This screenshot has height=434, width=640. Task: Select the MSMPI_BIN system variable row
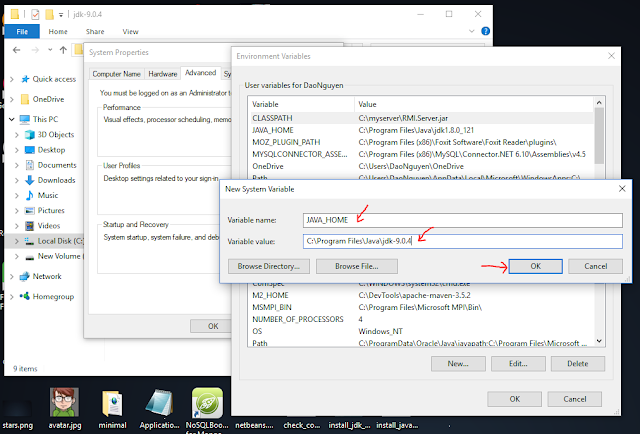point(420,307)
